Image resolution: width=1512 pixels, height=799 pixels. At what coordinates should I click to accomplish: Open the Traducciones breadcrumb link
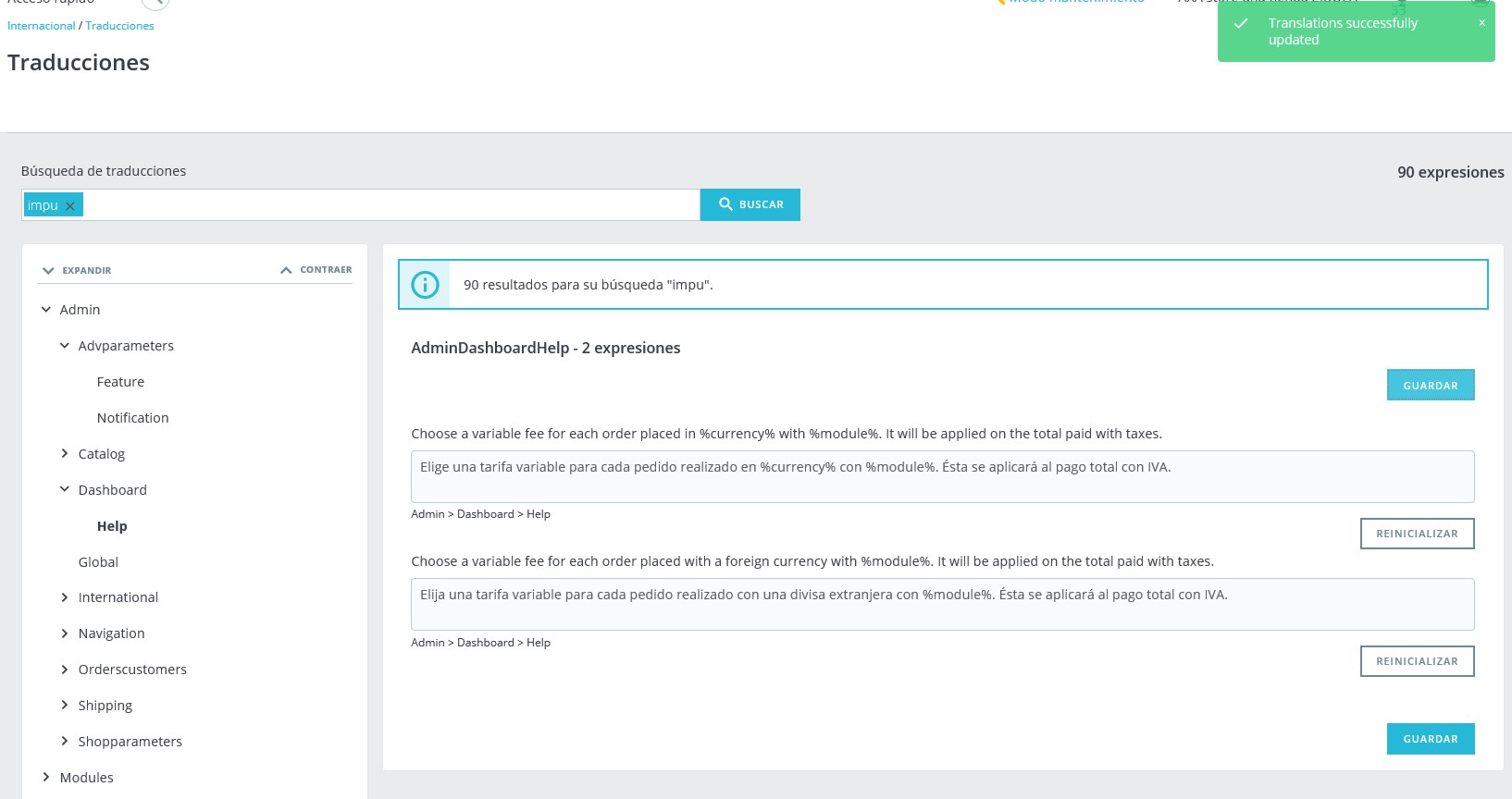pos(119,26)
